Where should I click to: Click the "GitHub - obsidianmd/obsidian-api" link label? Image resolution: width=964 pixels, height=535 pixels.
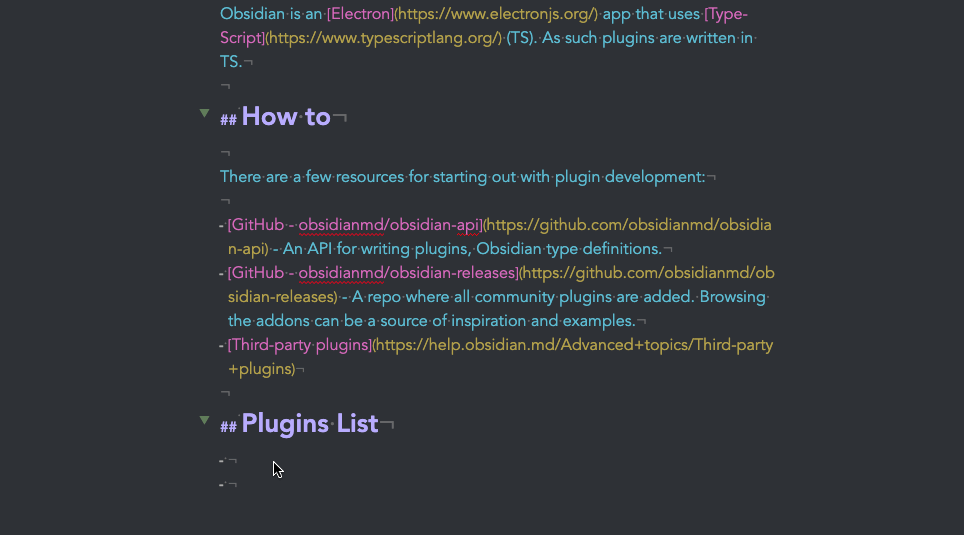point(355,225)
